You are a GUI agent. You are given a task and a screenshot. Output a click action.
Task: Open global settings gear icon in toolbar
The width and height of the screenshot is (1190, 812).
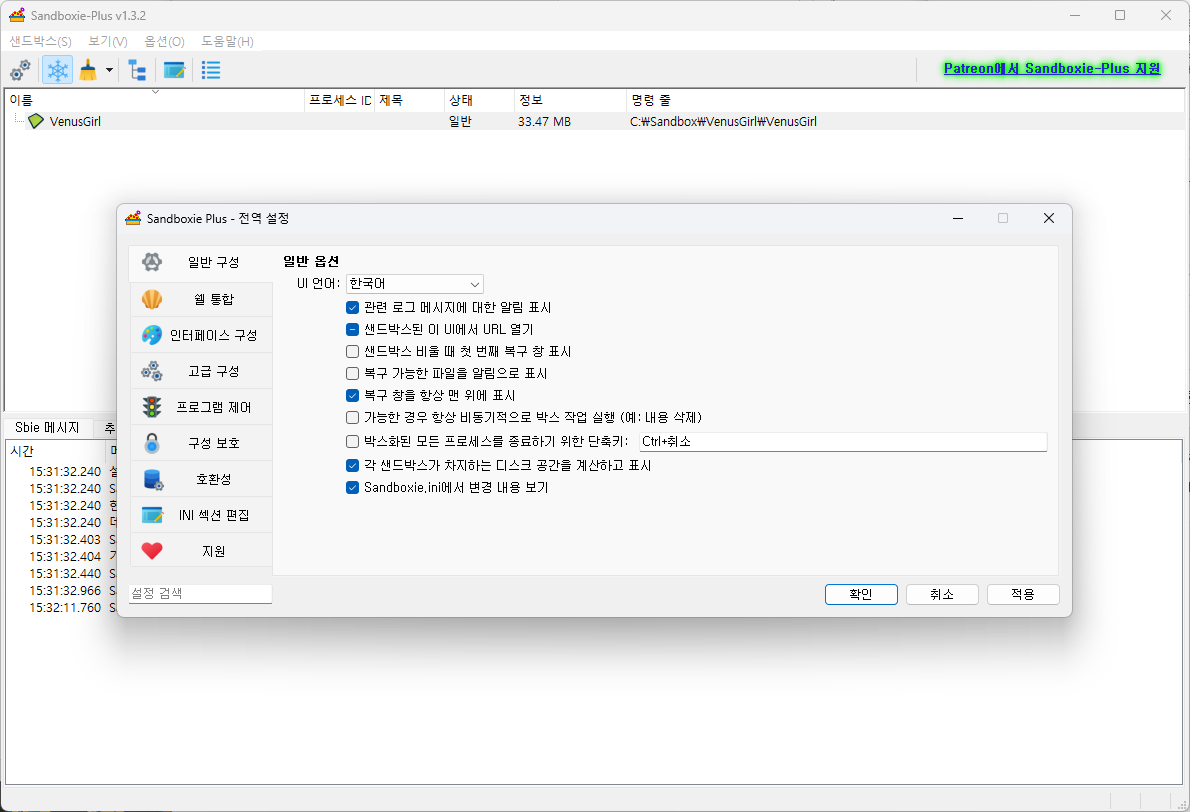point(20,71)
